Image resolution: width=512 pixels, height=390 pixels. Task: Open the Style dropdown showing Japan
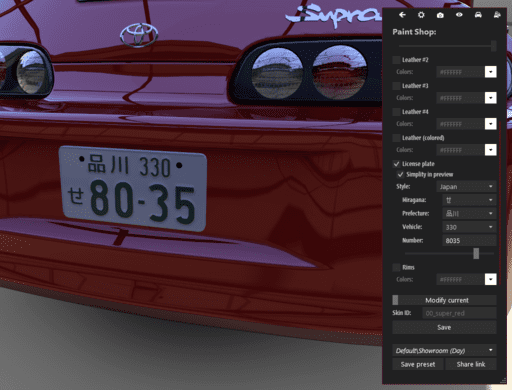466,187
